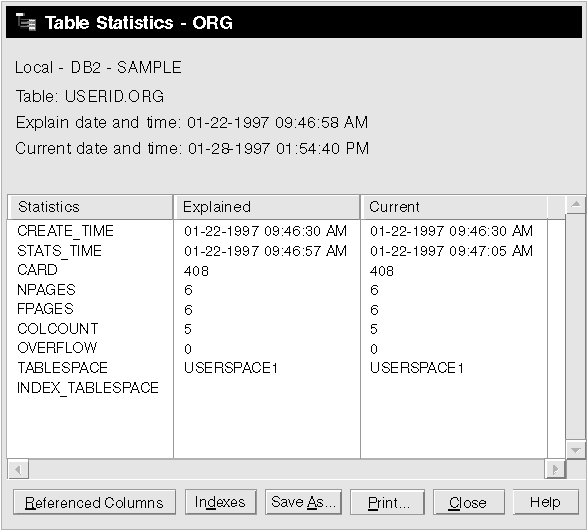
Task: Select the Current column header
Action: pos(454,207)
